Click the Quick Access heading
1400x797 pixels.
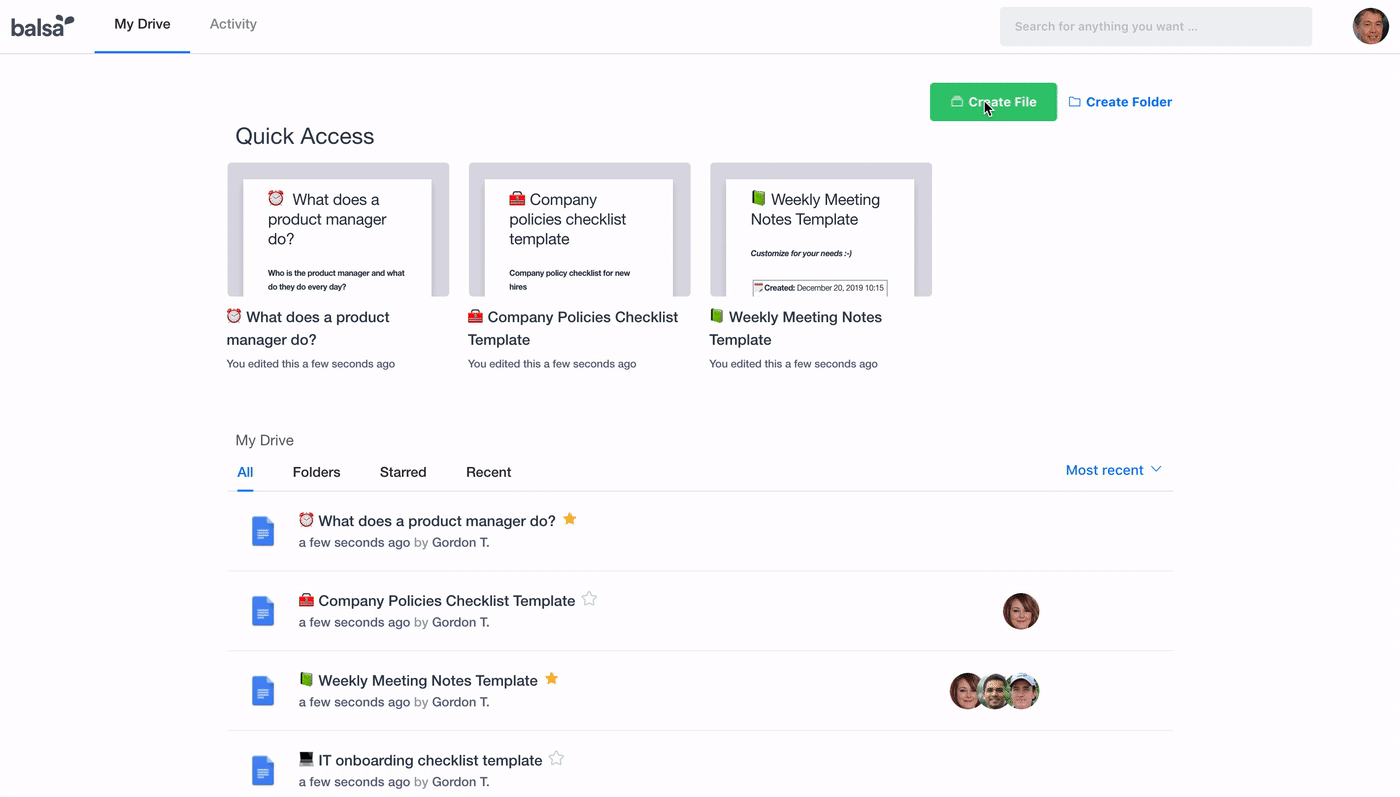point(305,137)
